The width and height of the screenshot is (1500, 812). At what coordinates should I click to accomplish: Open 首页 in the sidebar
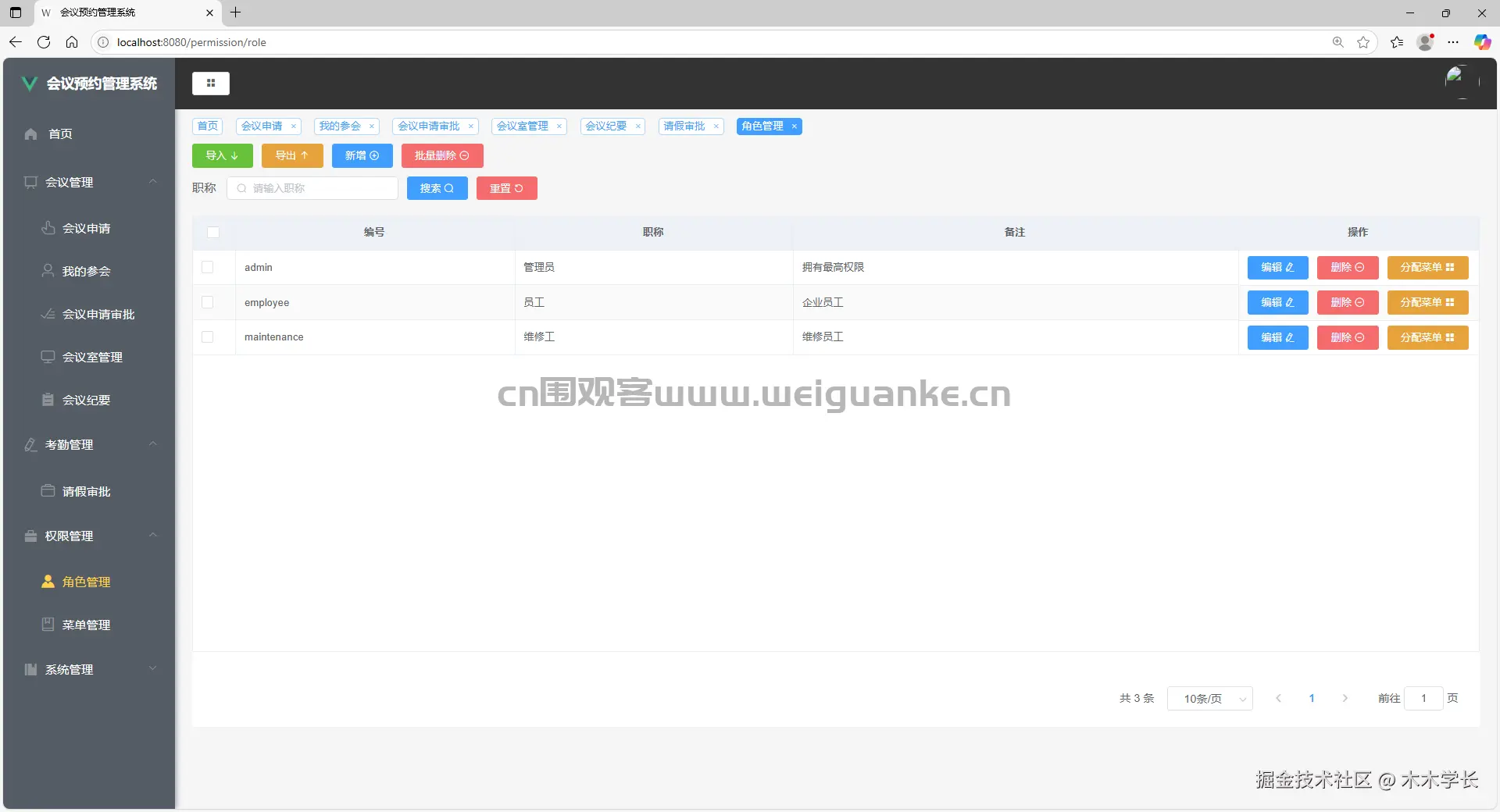tap(89, 134)
